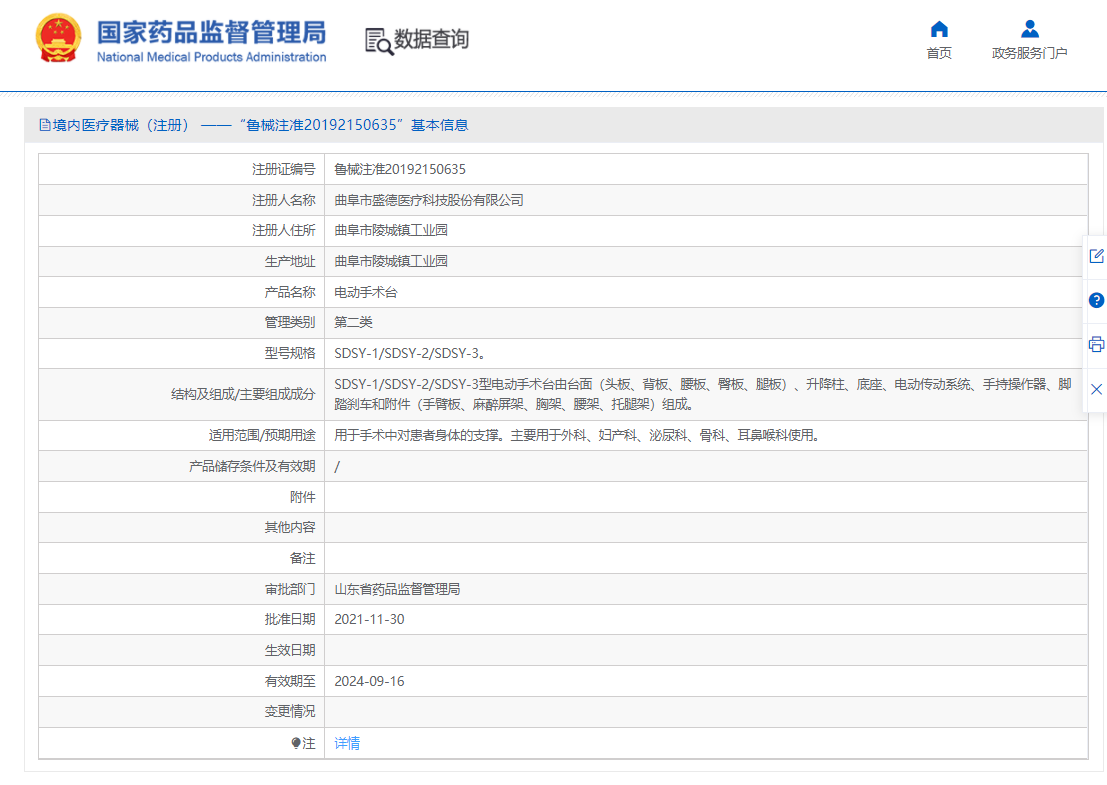Open 政务服务门户 user icon
This screenshot has width=1107, height=785.
pos(1029,29)
